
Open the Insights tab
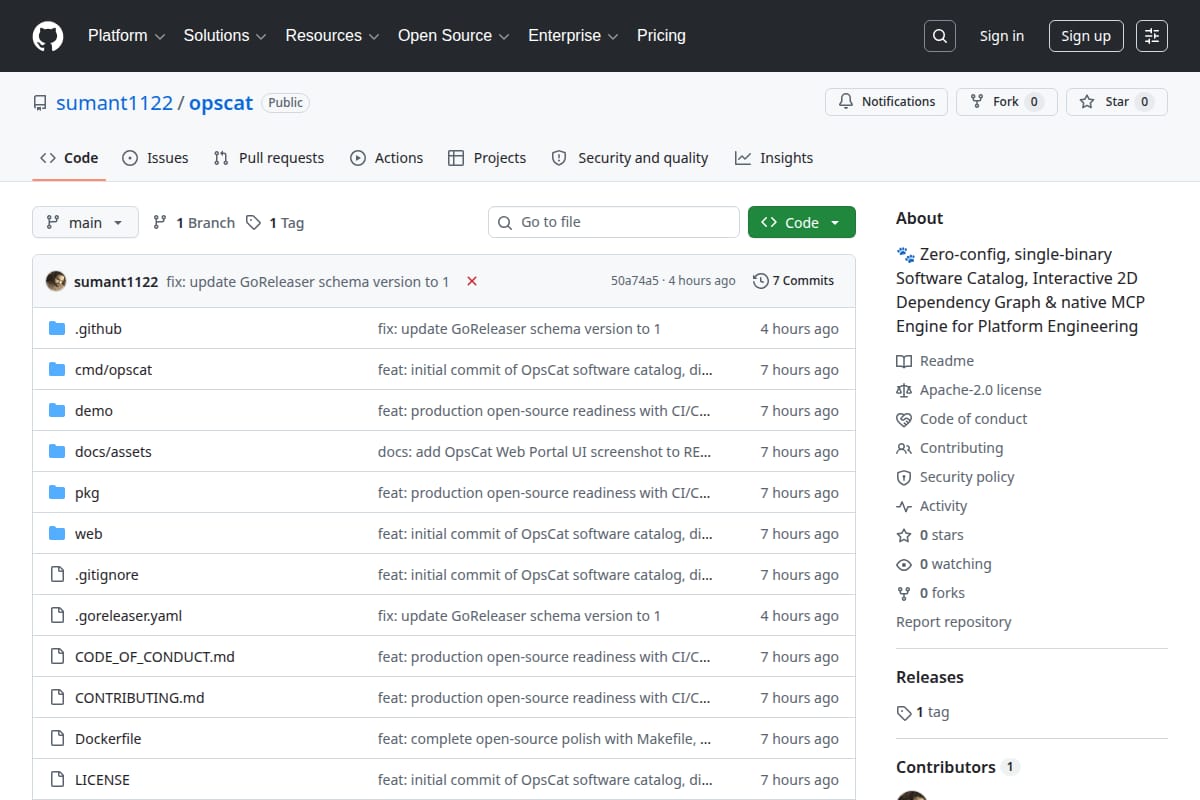click(774, 158)
